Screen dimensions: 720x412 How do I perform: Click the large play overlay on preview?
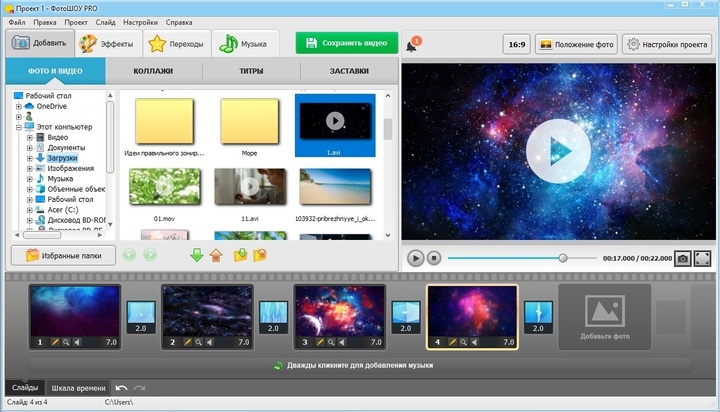pyautogui.click(x=558, y=151)
